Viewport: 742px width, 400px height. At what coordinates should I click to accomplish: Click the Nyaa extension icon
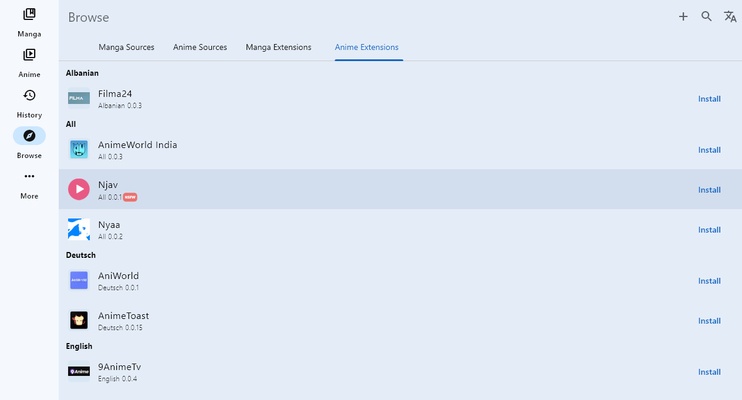click(x=79, y=230)
